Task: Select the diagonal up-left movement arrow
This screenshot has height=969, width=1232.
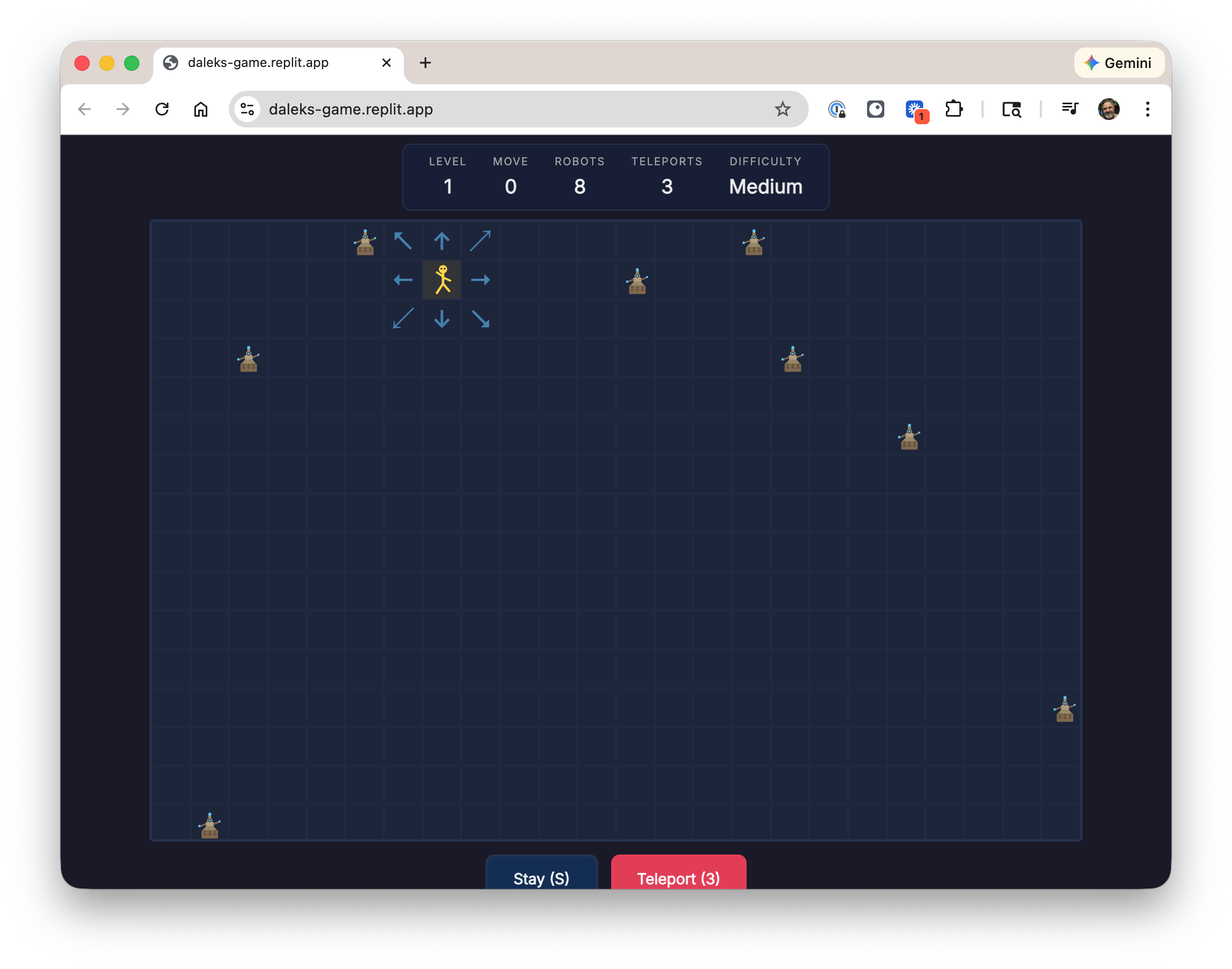Action: coord(403,240)
